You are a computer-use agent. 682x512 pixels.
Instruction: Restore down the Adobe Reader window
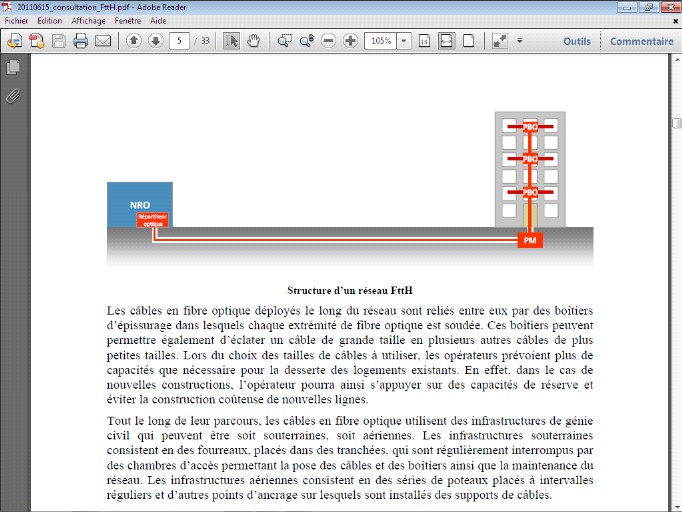pyautogui.click(x=649, y=7)
